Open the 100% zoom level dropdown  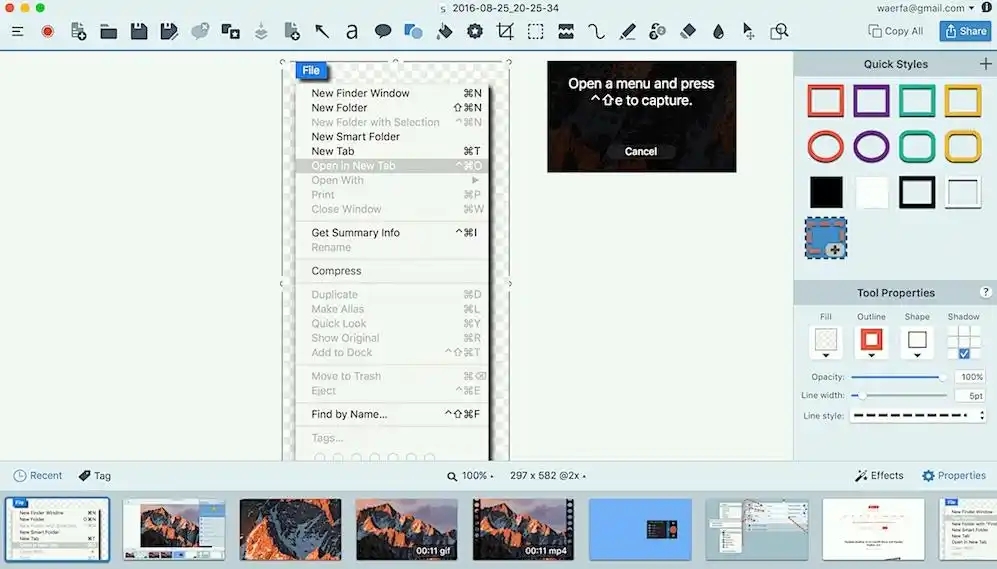click(471, 476)
